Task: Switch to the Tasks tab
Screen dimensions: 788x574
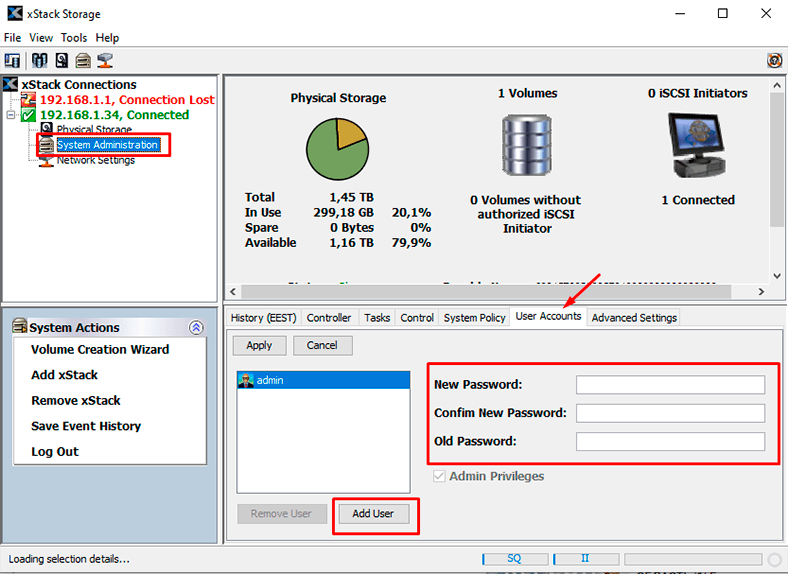Action: [x=377, y=318]
